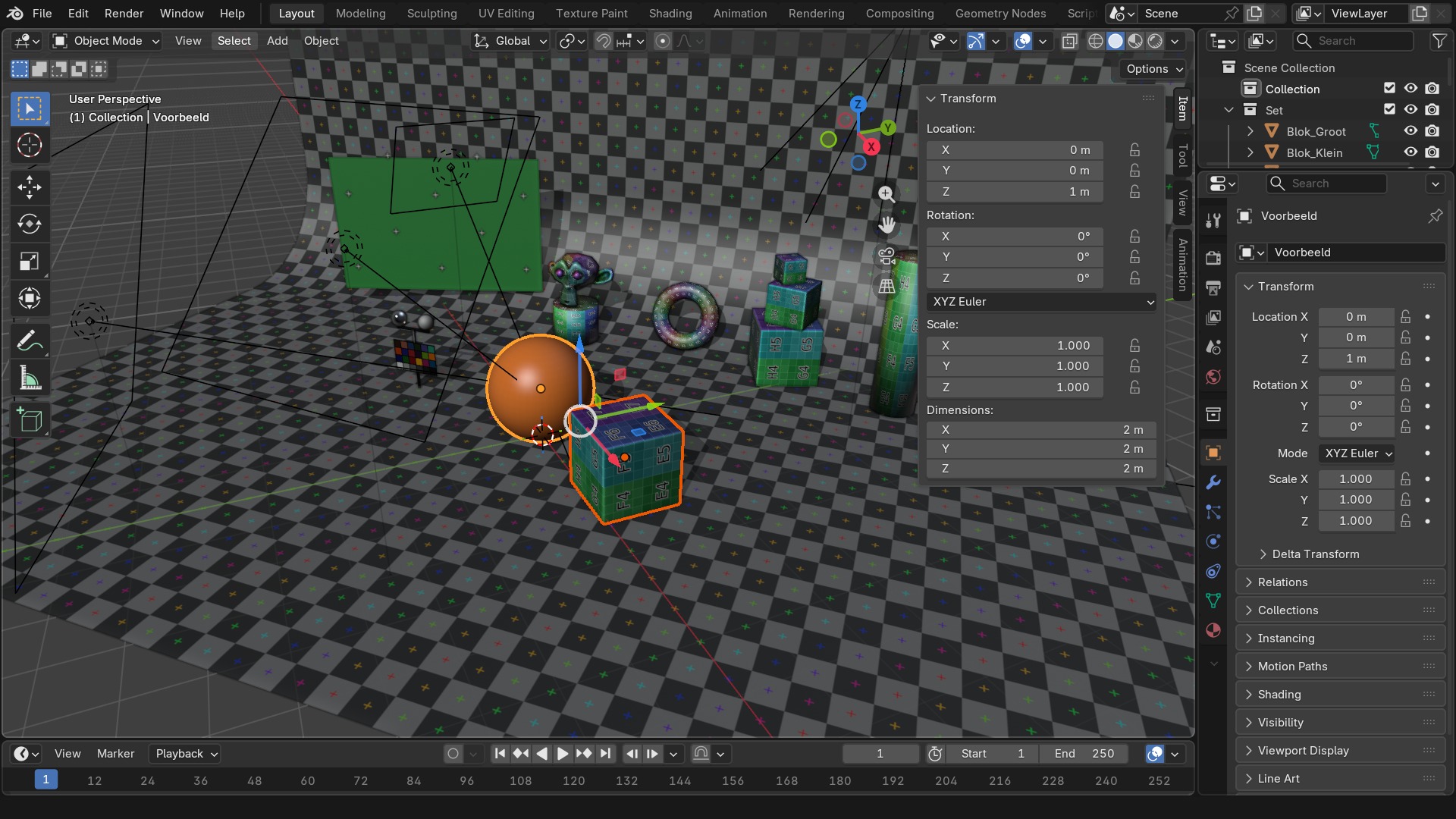Click the End frame 250 field
Screen dimensions: 1456x819
click(x=1084, y=754)
